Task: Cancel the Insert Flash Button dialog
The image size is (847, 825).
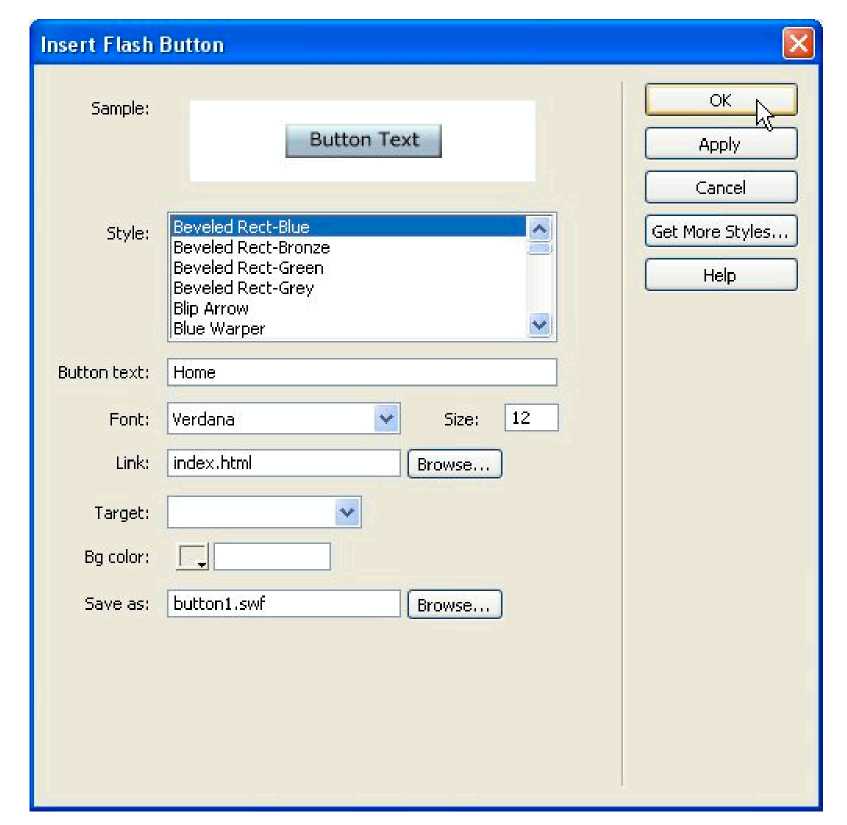Action: pyautogui.click(x=721, y=187)
